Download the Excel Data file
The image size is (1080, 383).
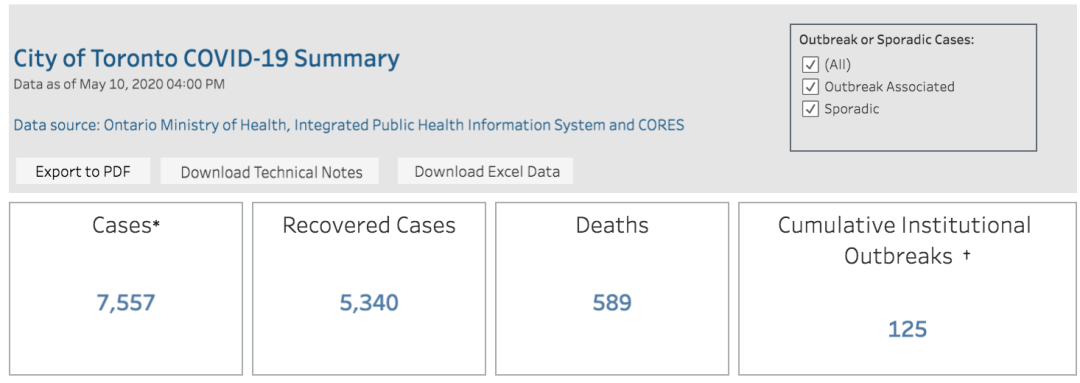(x=486, y=171)
